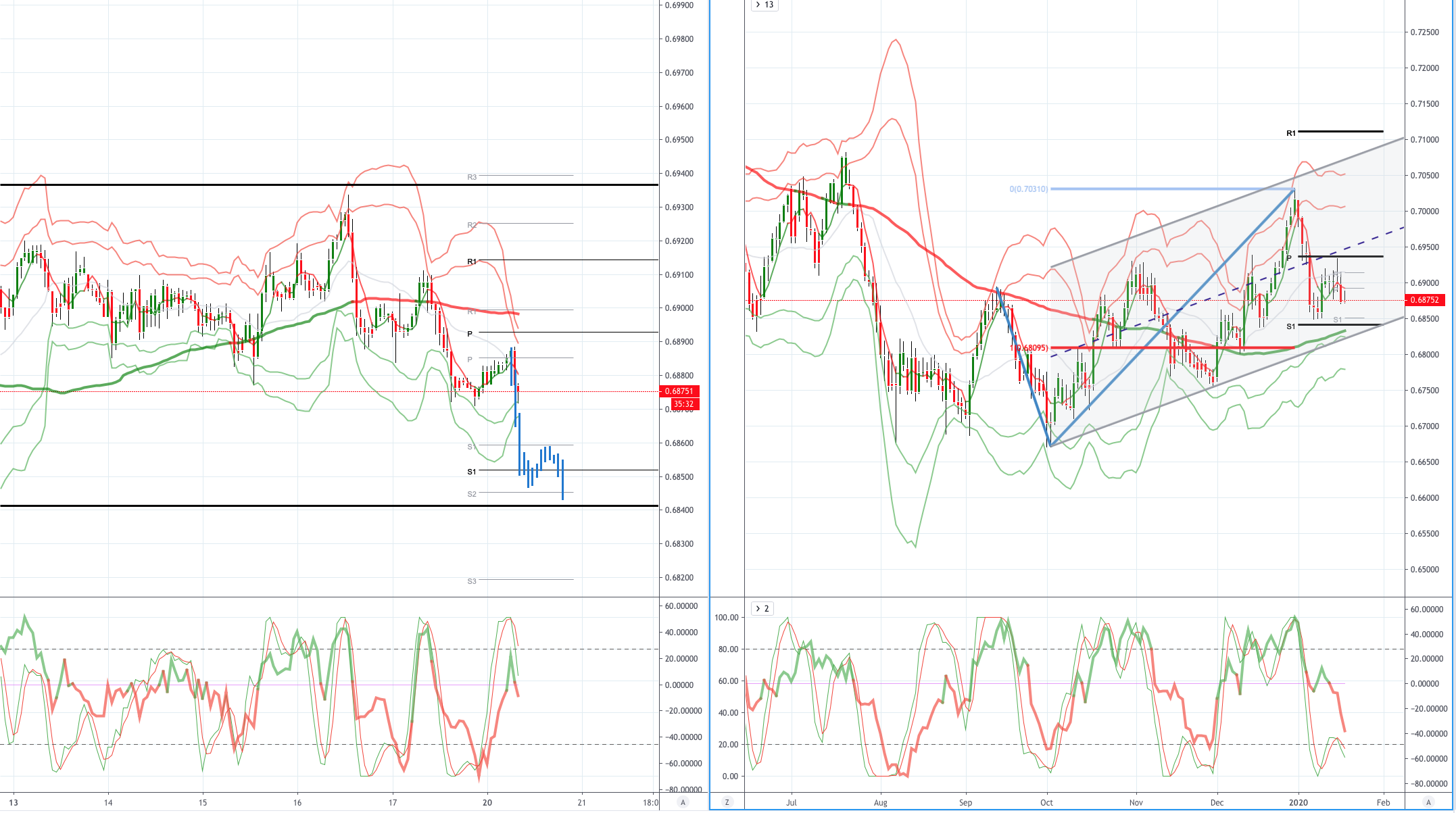Click the grey S2 pivot label on left chart
Screen dimensions: 1456x813
click(472, 494)
